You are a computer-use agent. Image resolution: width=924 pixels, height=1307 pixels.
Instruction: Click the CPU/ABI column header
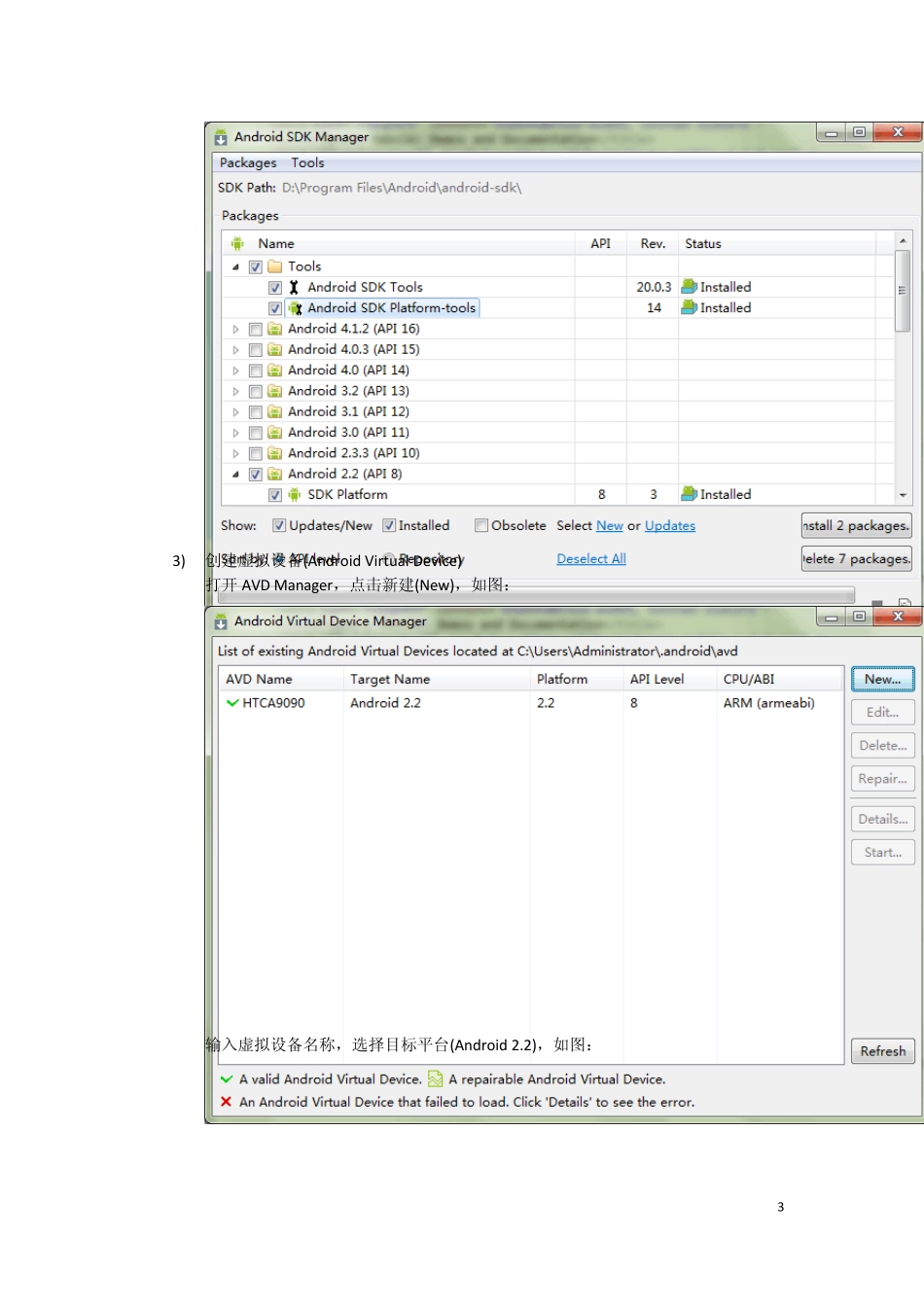pos(780,679)
